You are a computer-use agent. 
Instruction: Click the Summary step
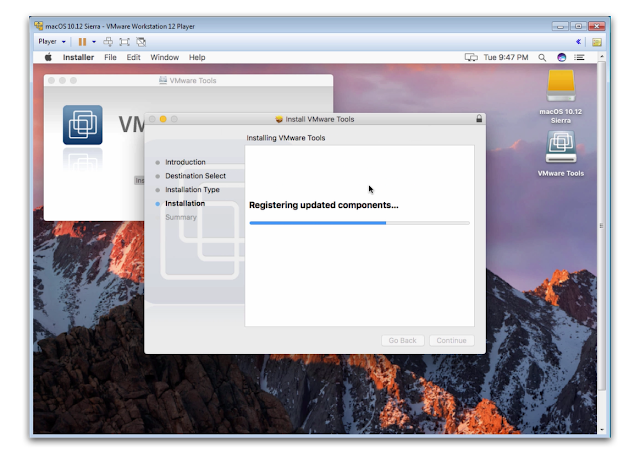tap(181, 217)
